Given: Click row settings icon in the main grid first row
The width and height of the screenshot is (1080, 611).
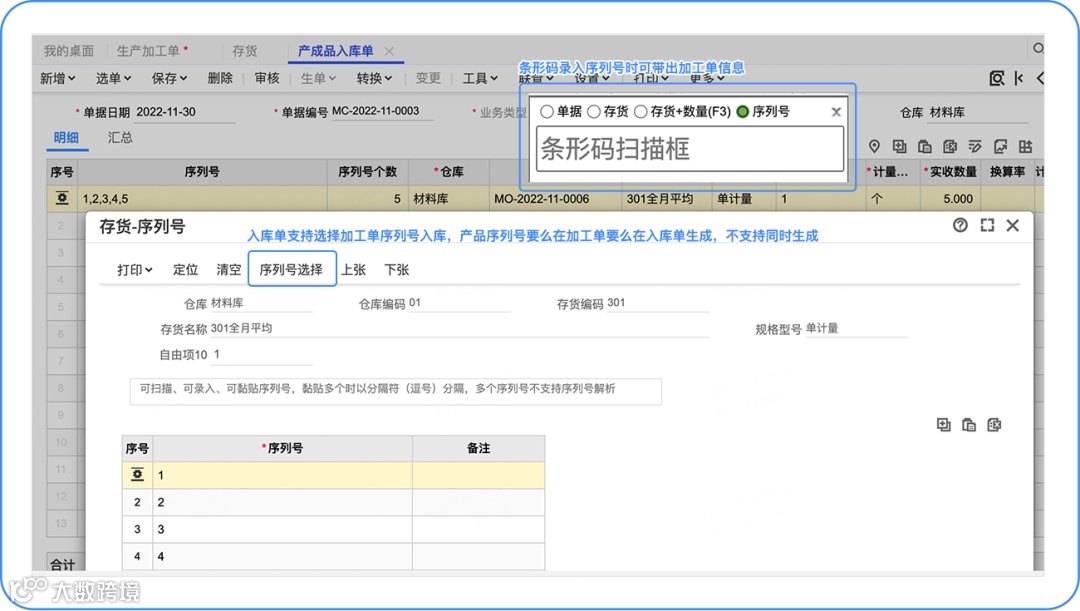Looking at the screenshot, I should tap(62, 198).
